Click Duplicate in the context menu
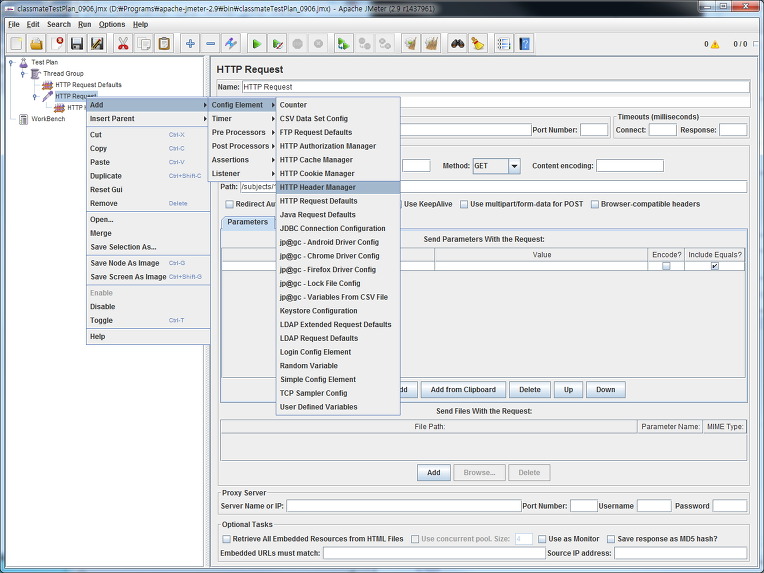Viewport: 764px width, 573px height. pos(148,176)
